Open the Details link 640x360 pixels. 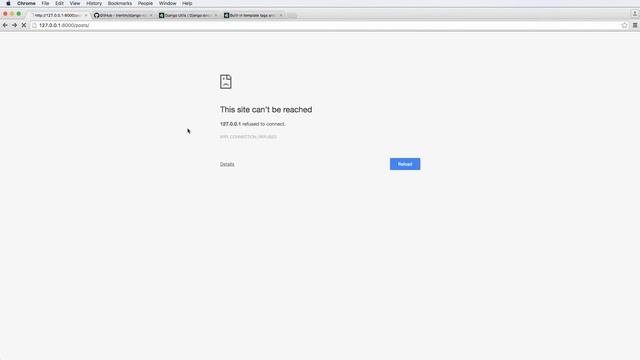(x=227, y=164)
